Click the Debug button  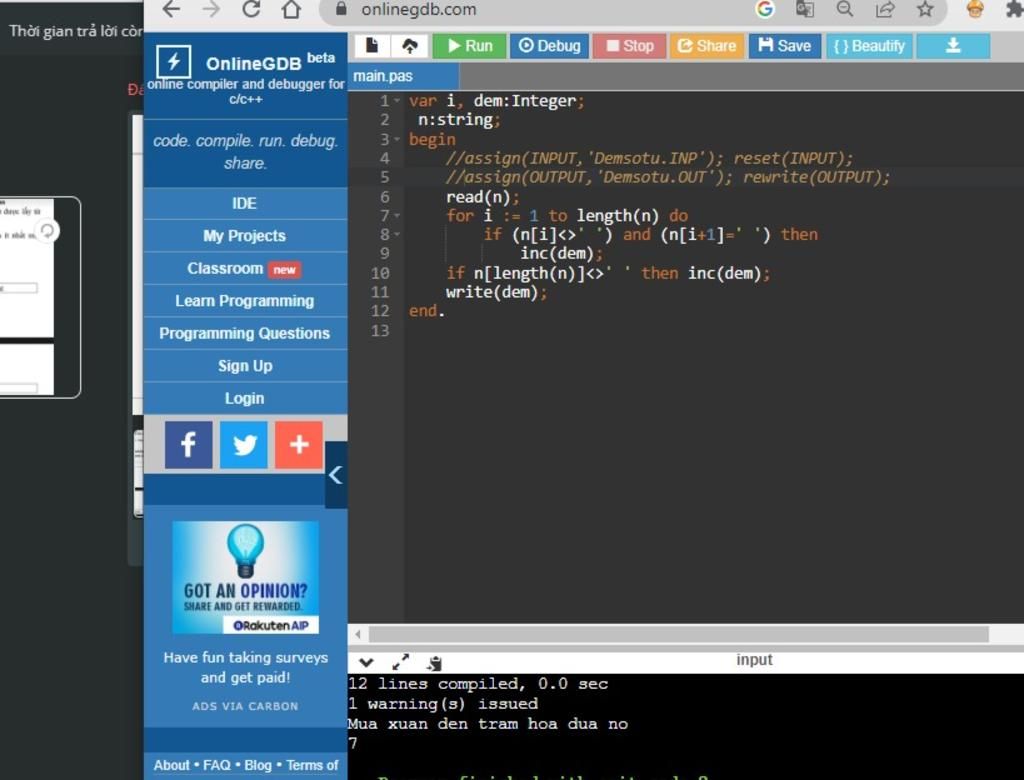pos(549,46)
